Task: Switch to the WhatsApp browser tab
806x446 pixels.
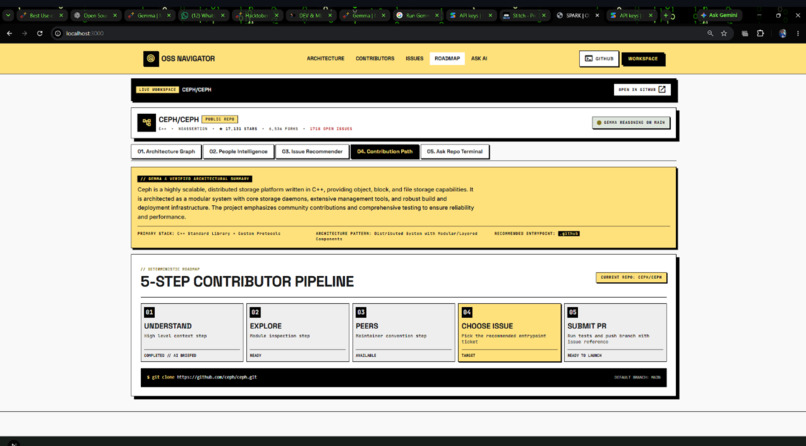Action: pyautogui.click(x=203, y=15)
